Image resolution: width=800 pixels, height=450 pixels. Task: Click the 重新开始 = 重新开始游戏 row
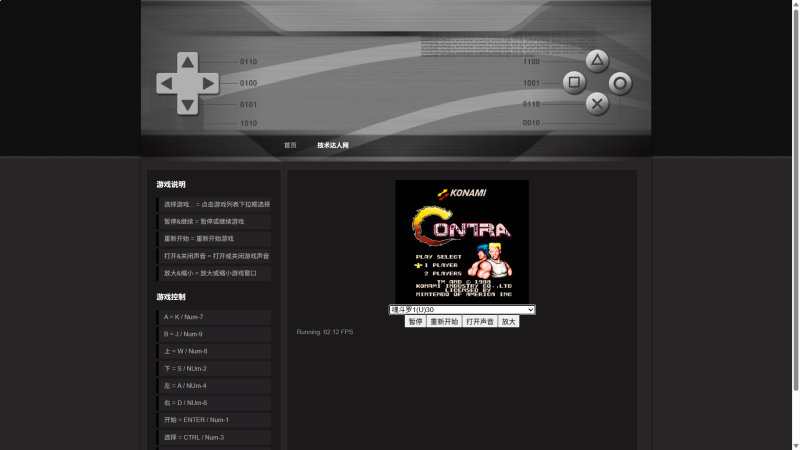tap(214, 239)
